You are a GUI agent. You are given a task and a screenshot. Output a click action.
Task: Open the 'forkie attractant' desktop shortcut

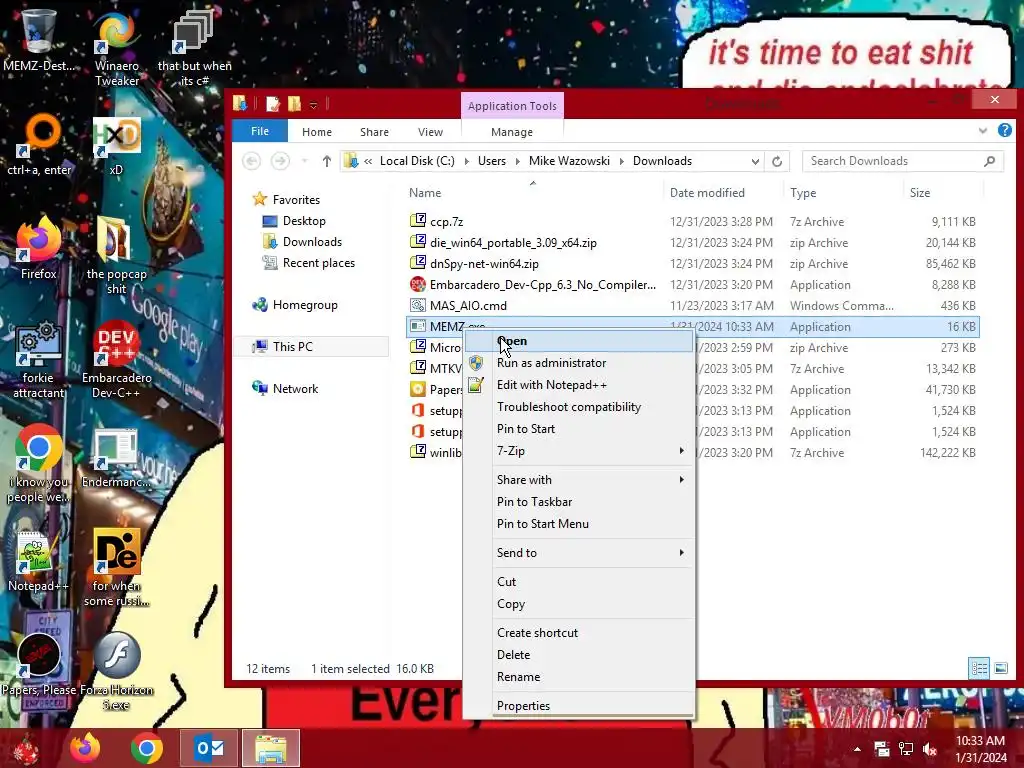click(x=39, y=359)
